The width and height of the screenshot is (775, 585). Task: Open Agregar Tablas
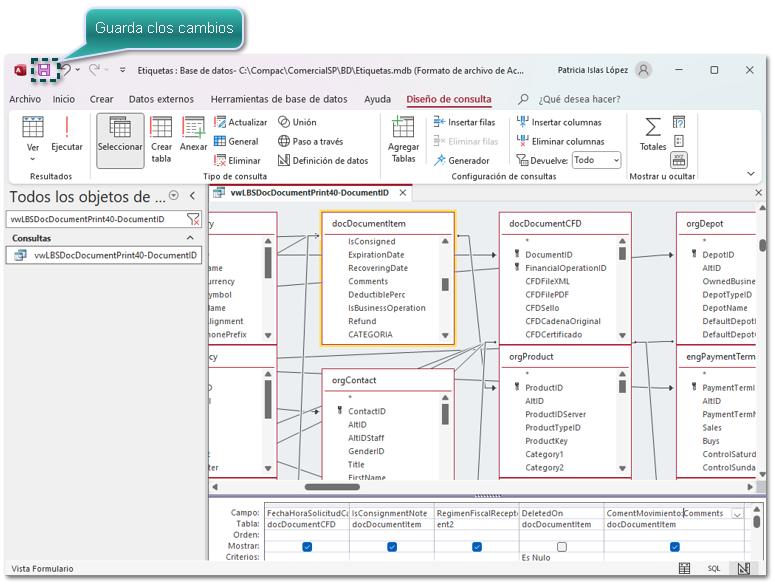tap(403, 138)
